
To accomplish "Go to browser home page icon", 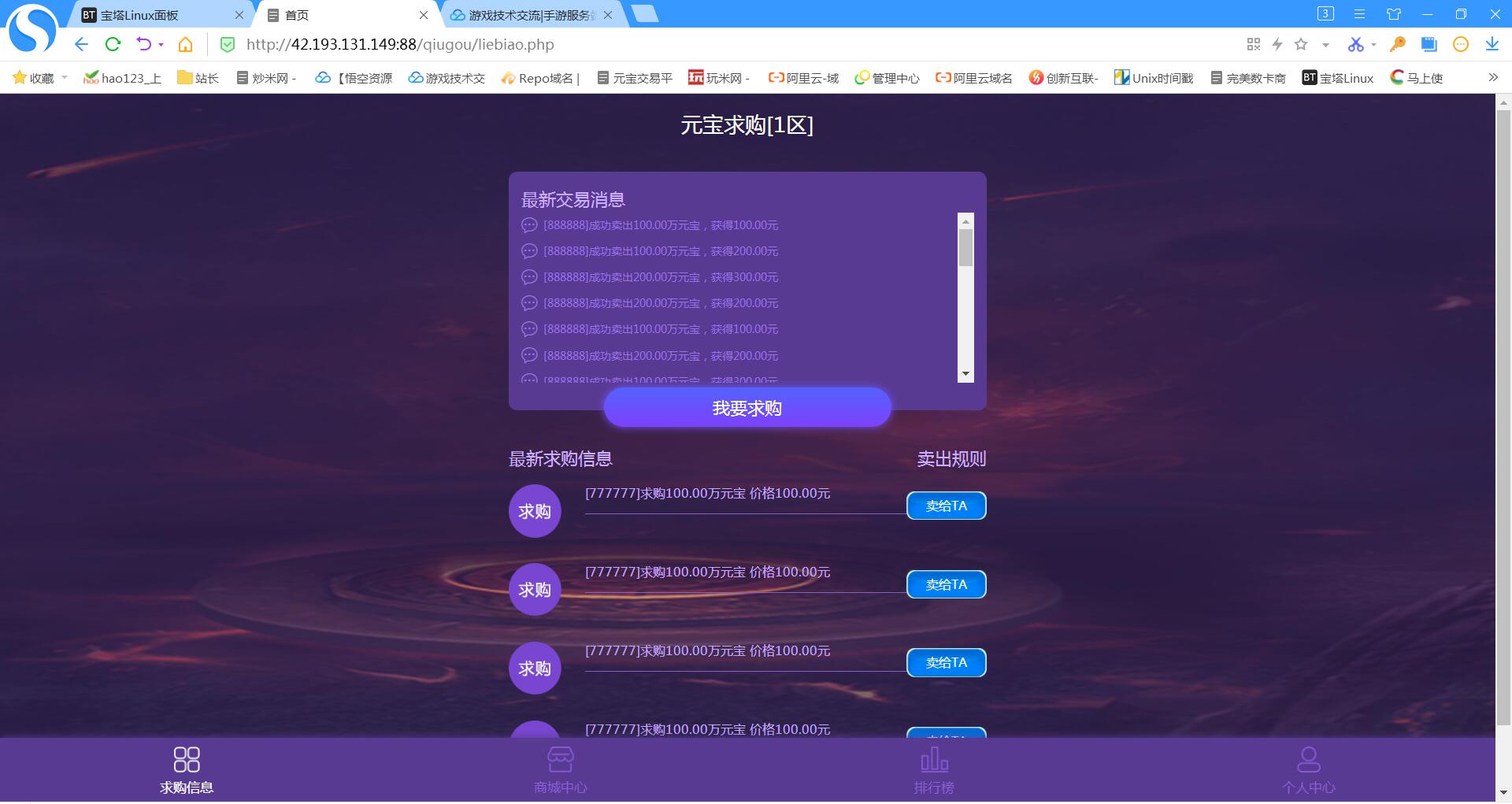I will 185,44.
